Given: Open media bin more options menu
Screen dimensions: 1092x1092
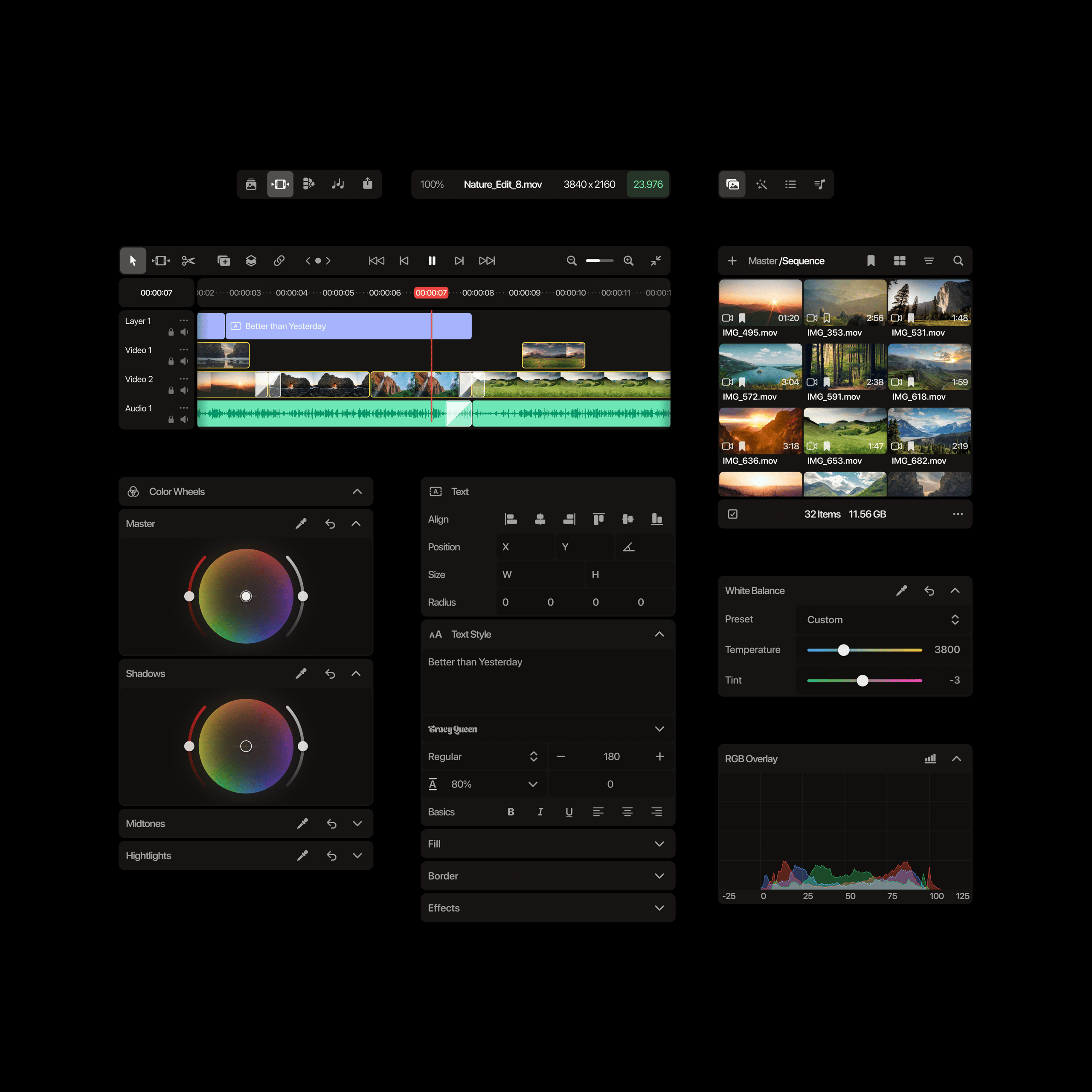Looking at the screenshot, I should (958, 514).
